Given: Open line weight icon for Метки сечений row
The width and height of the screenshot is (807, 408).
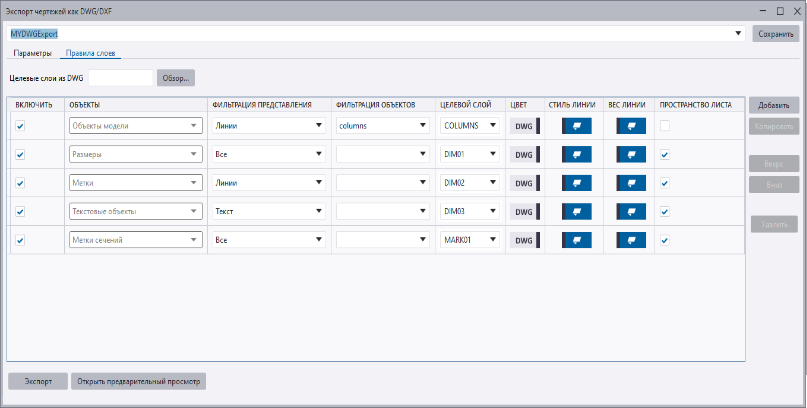Looking at the screenshot, I should click(x=630, y=241).
